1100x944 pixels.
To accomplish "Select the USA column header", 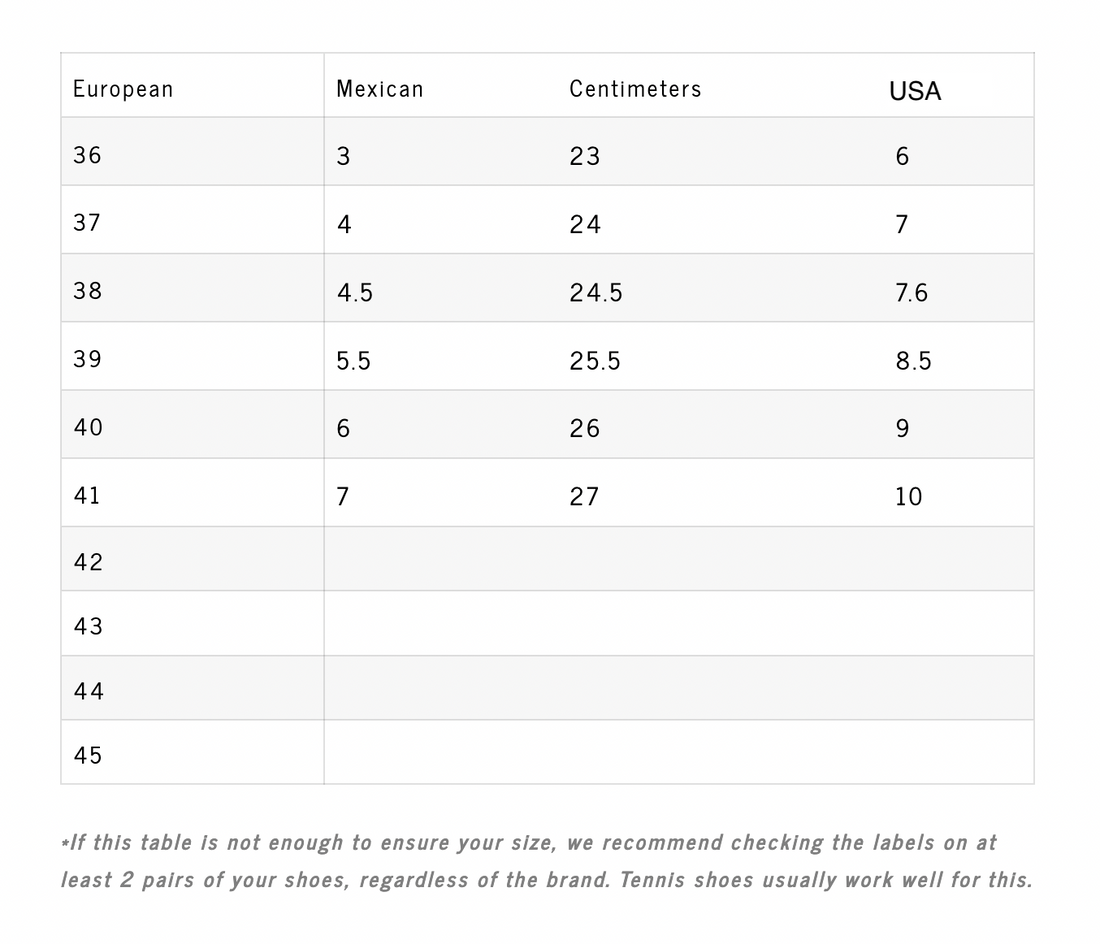I will 915,91.
